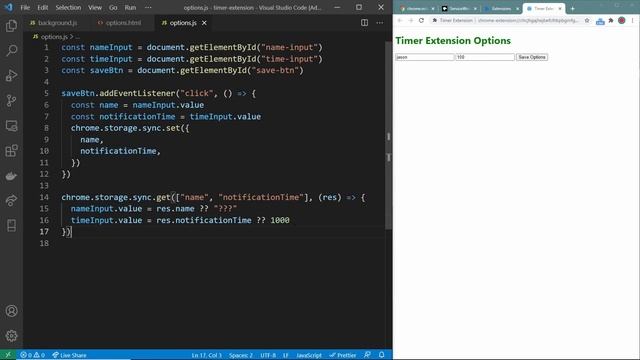Open a new Chrome tab
640x360 pixels.
pyautogui.click(x=573, y=8)
